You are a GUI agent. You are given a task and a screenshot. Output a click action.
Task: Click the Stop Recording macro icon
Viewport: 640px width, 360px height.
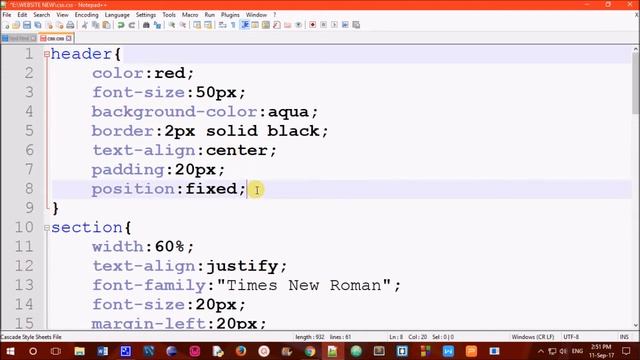click(324, 25)
